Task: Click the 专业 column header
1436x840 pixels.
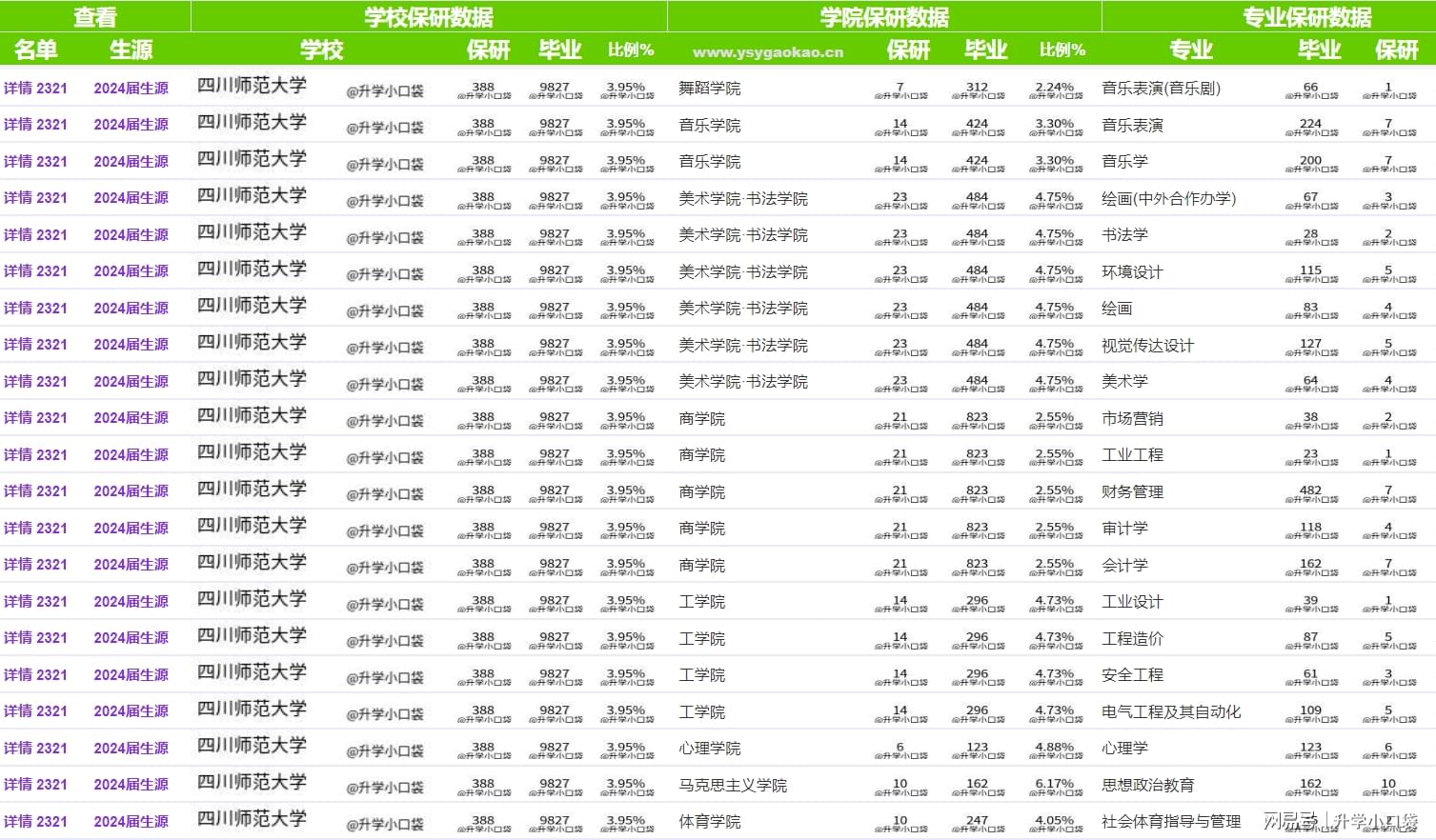Action: click(x=1190, y=50)
